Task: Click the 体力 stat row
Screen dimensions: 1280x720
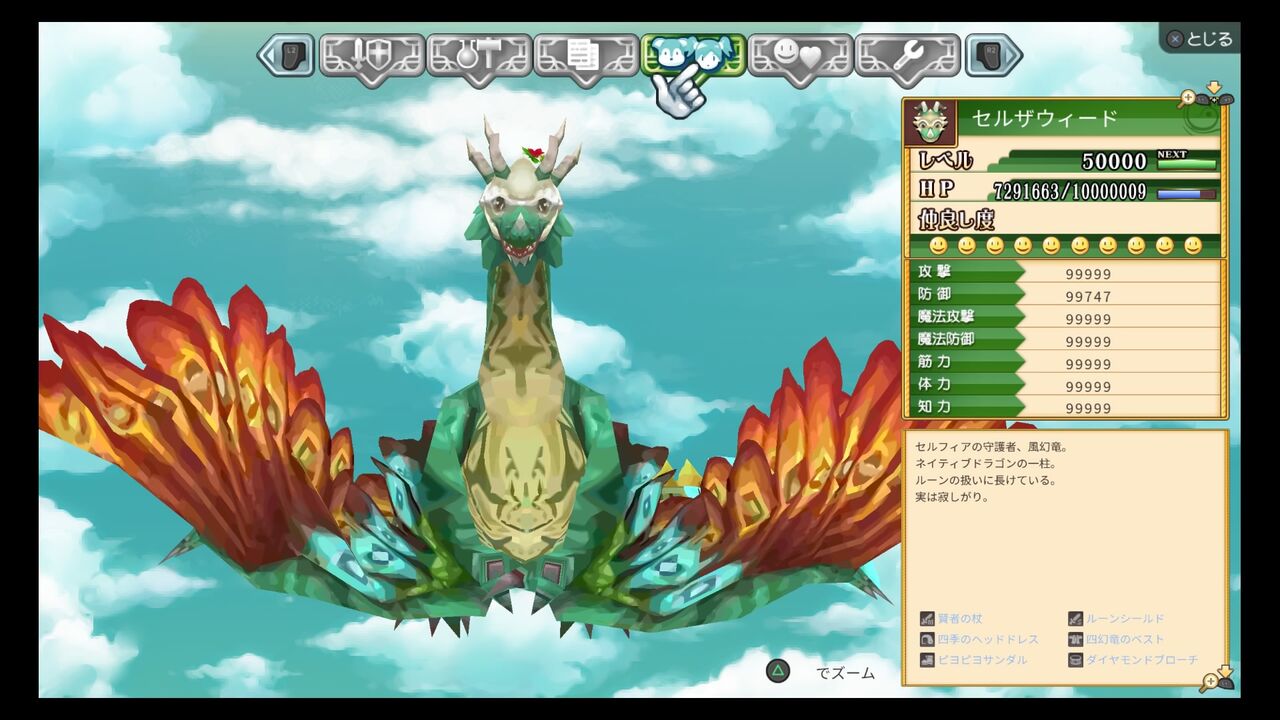Action: (x=1064, y=385)
